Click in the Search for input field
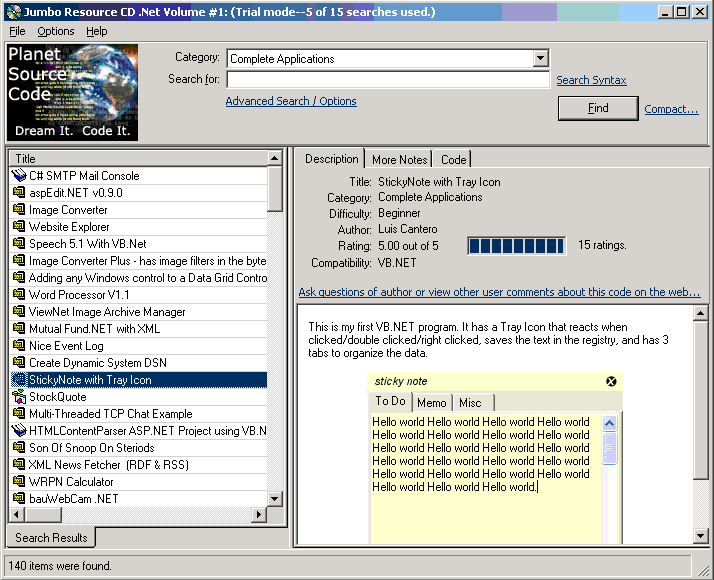 (388, 79)
